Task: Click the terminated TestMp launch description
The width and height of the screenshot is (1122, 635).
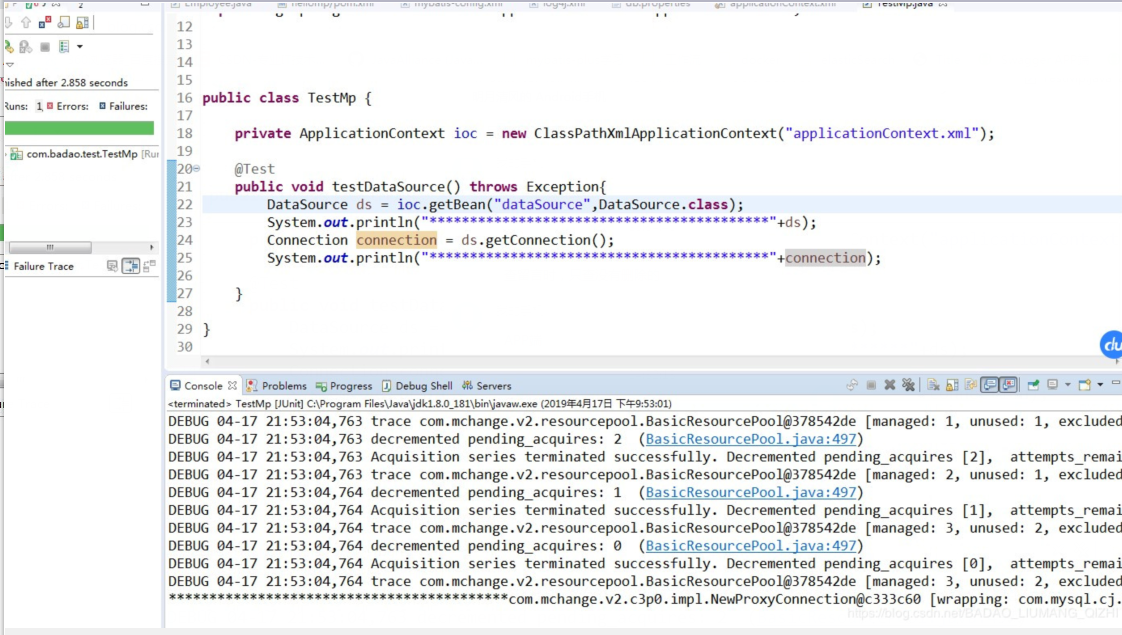Action: (420, 404)
